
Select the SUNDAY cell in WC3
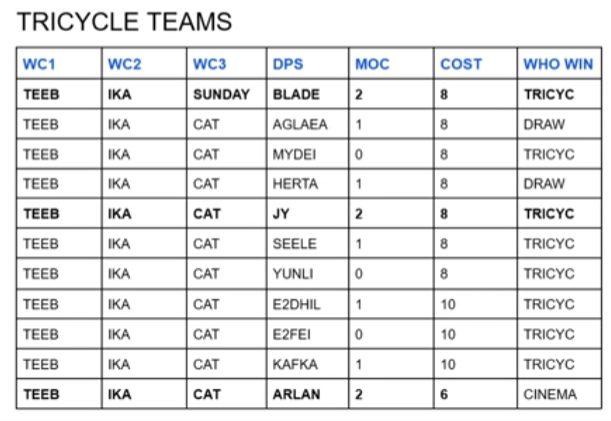[227, 94]
